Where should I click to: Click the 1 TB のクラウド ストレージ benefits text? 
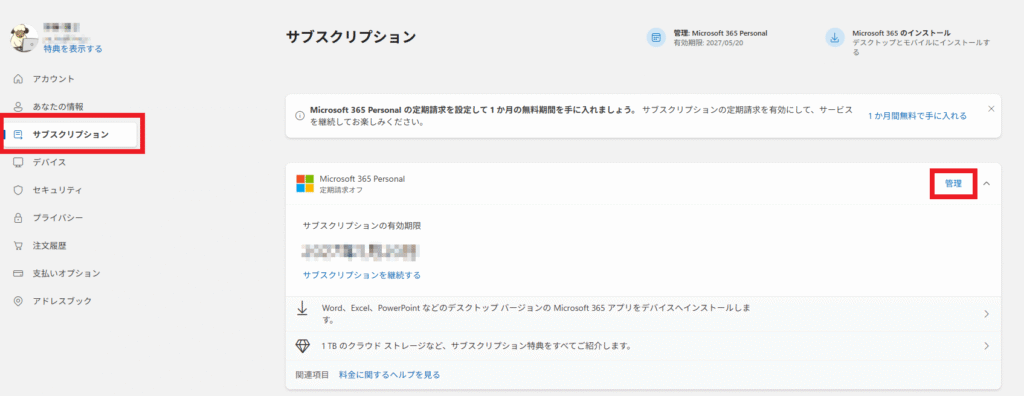tap(477, 346)
